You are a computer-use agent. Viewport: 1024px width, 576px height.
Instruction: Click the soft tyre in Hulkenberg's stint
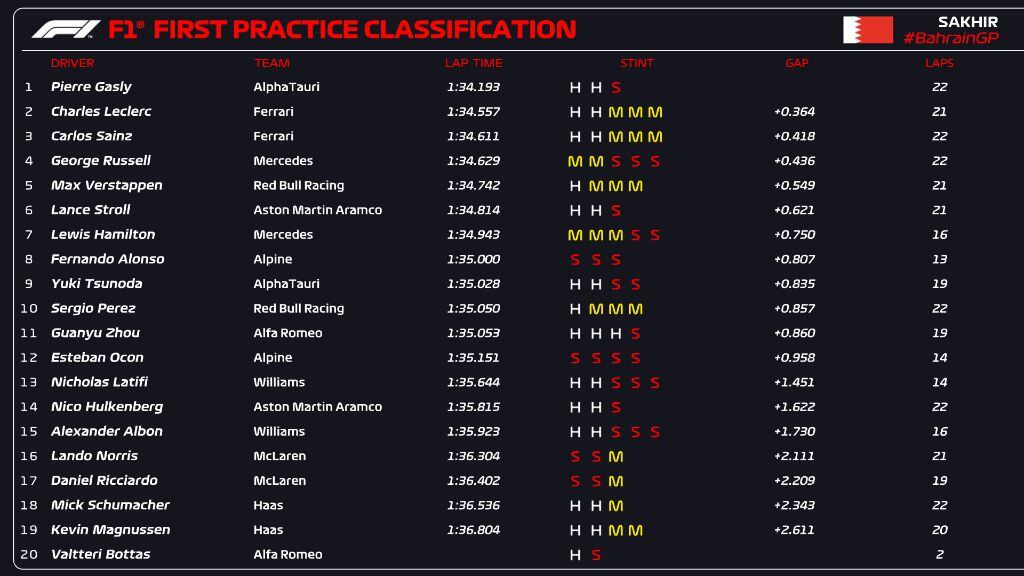pos(616,408)
